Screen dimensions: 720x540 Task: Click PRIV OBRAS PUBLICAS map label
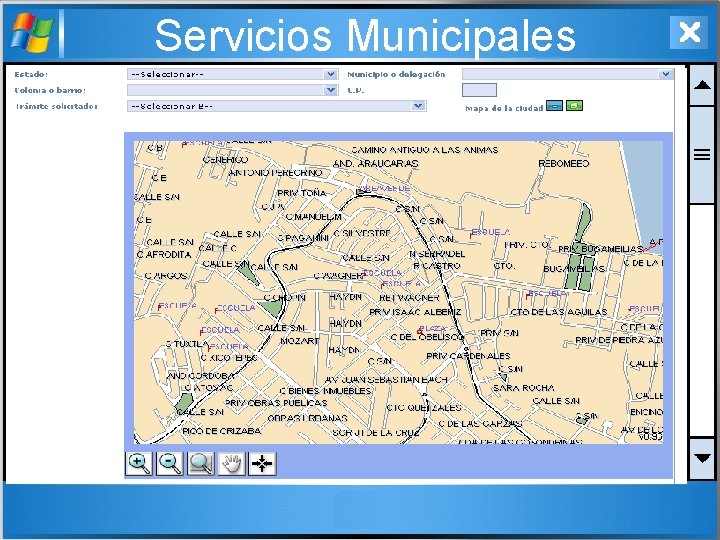click(276, 403)
